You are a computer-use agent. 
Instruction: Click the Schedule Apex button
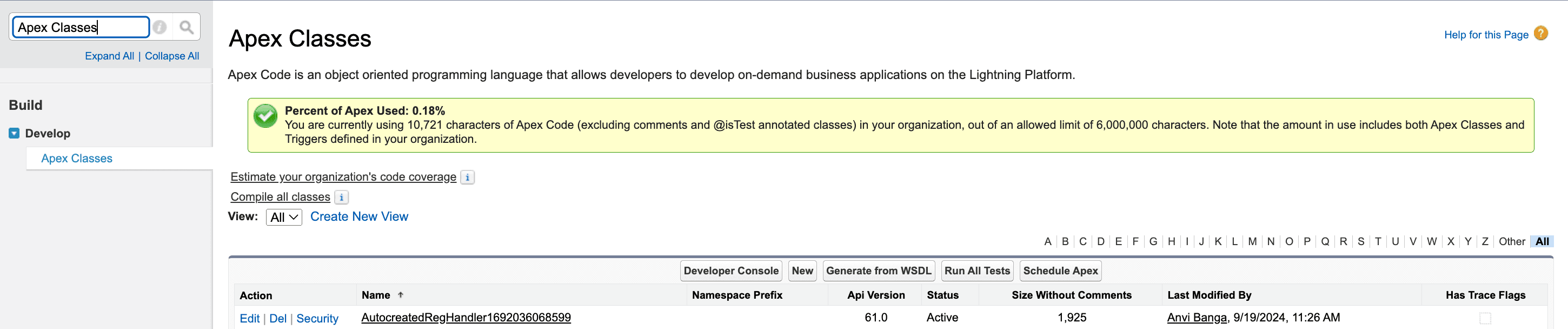point(1060,271)
